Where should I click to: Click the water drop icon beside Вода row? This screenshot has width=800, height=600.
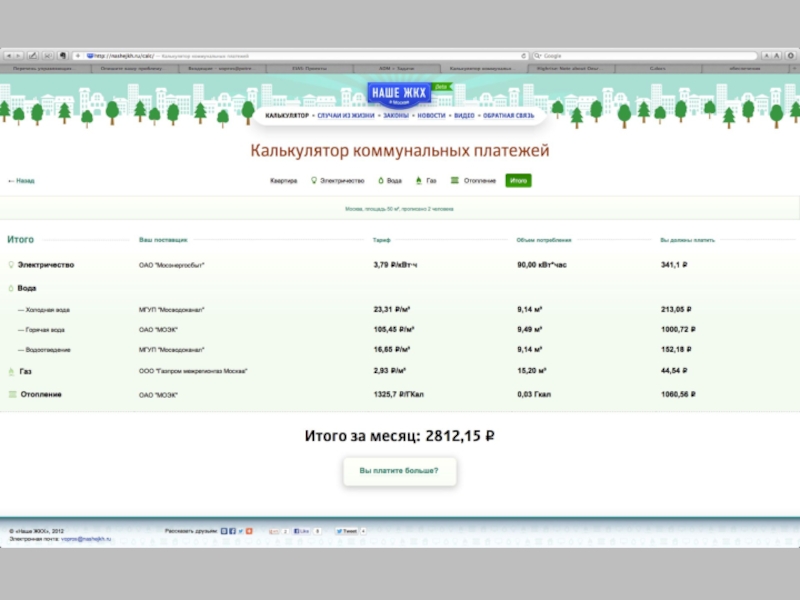(x=11, y=288)
